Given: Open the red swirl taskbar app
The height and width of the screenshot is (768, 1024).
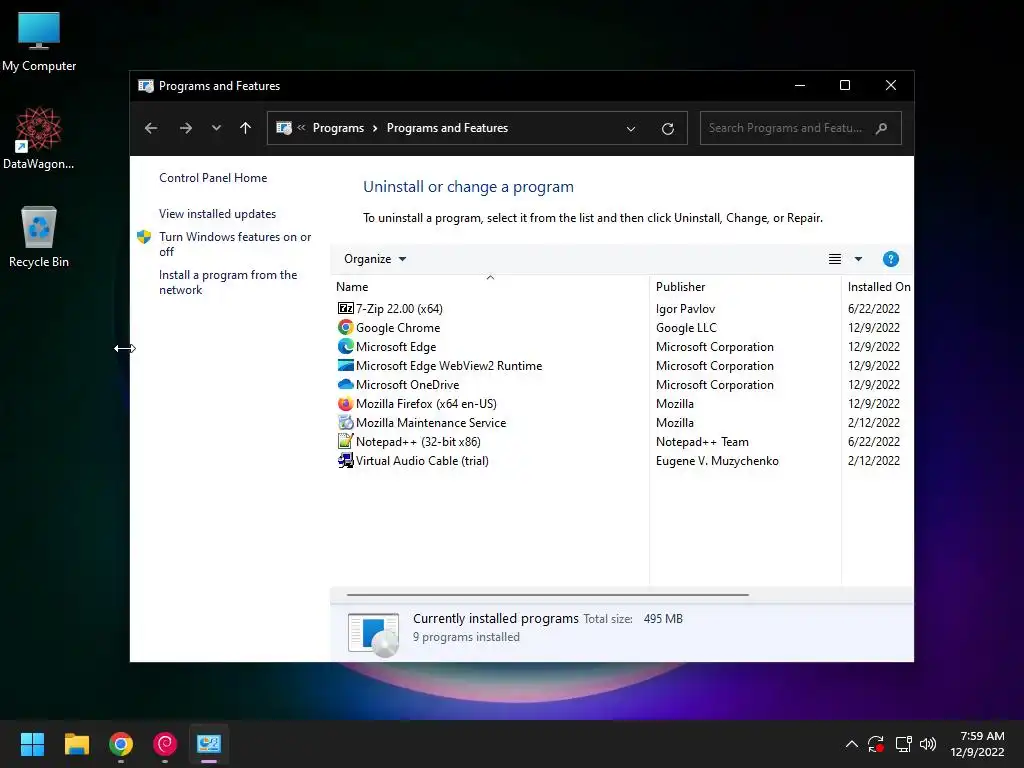Looking at the screenshot, I should pyautogui.click(x=165, y=744).
